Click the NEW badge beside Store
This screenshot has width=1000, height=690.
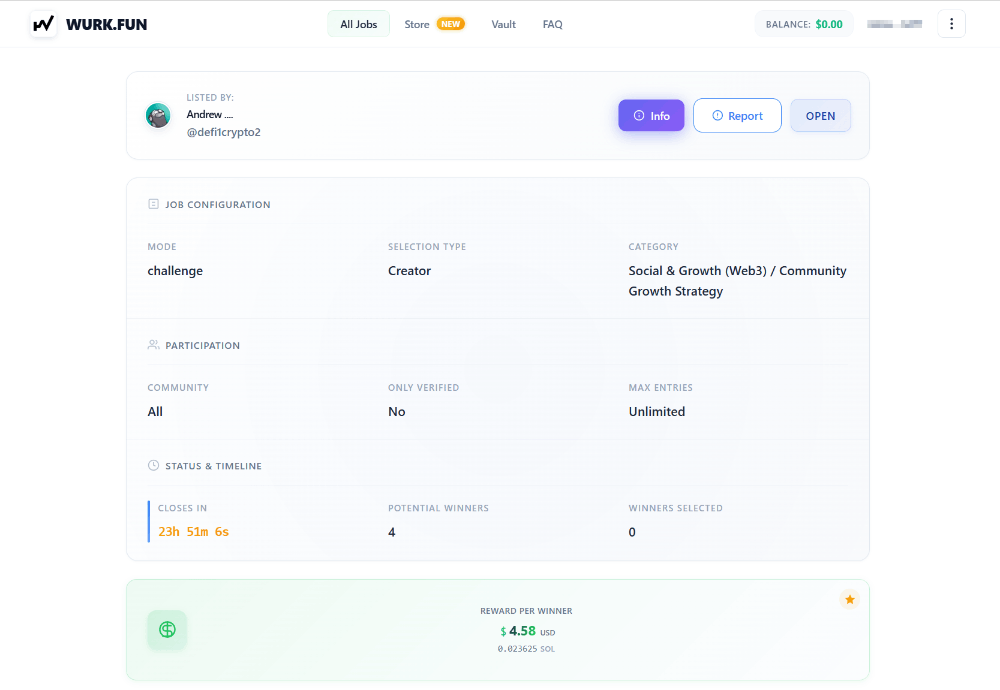tap(450, 24)
